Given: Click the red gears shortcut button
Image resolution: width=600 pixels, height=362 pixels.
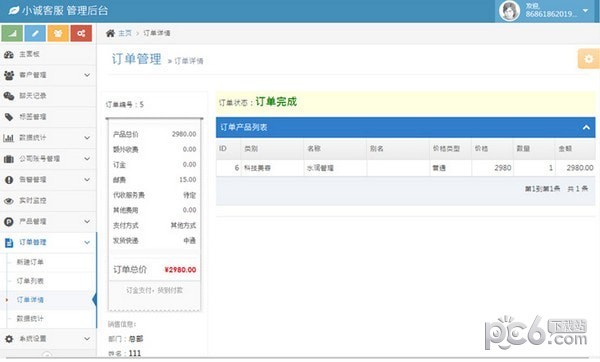Looking at the screenshot, I should coord(81,33).
